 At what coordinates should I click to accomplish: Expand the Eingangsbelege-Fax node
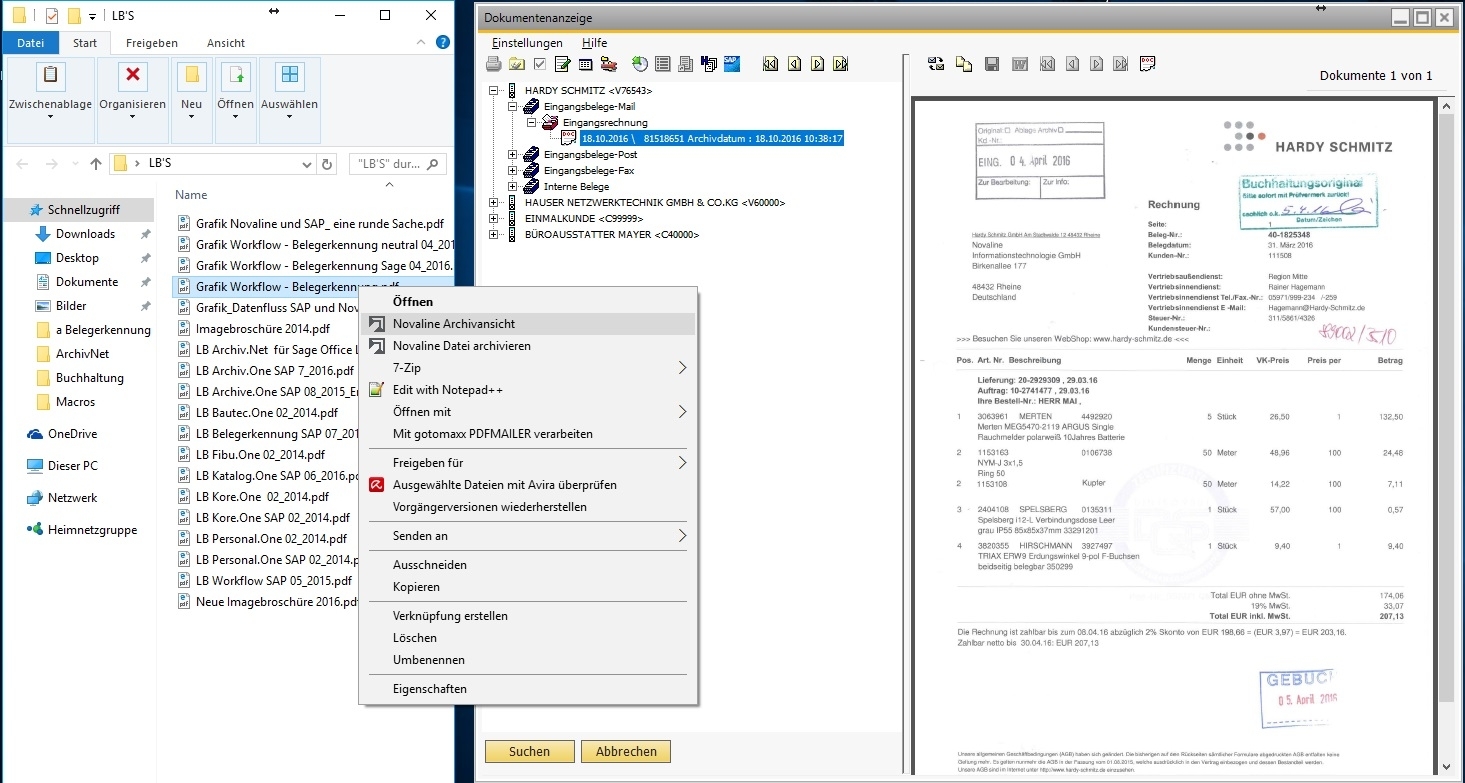pyautogui.click(x=513, y=171)
